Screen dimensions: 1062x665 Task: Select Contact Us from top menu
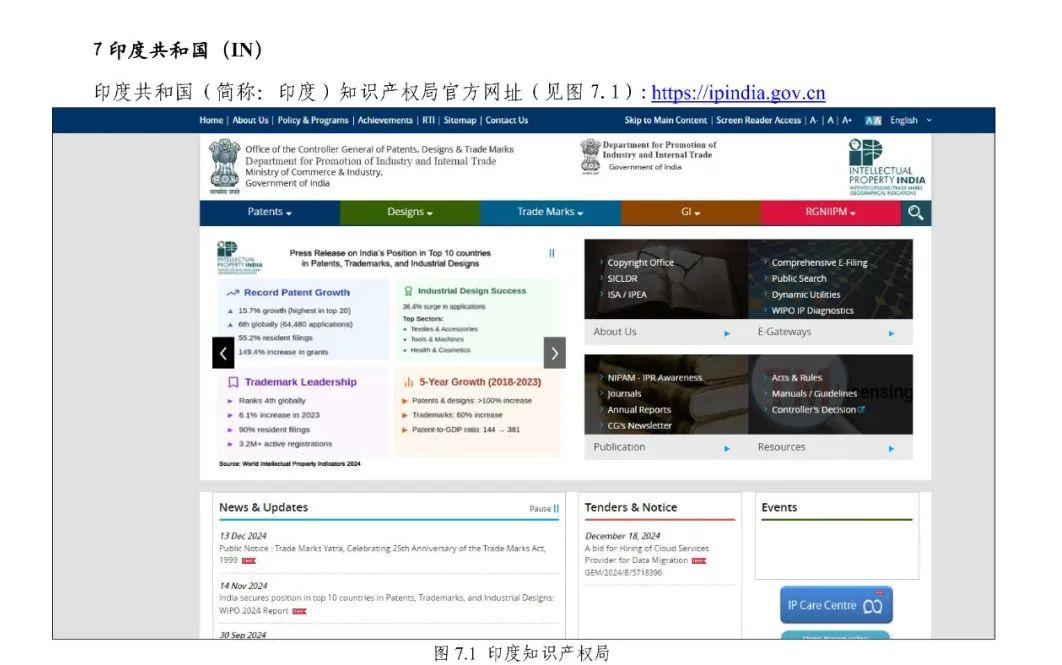(506, 120)
